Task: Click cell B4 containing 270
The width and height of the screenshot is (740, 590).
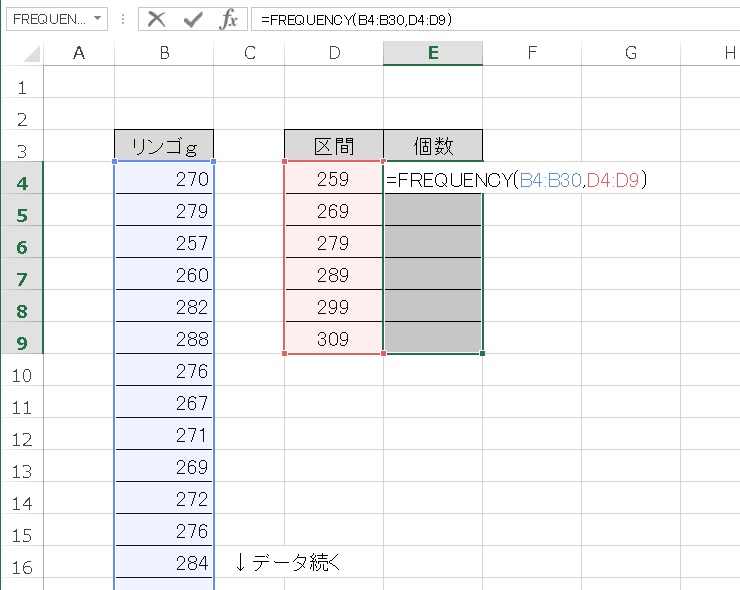Action: pos(164,178)
